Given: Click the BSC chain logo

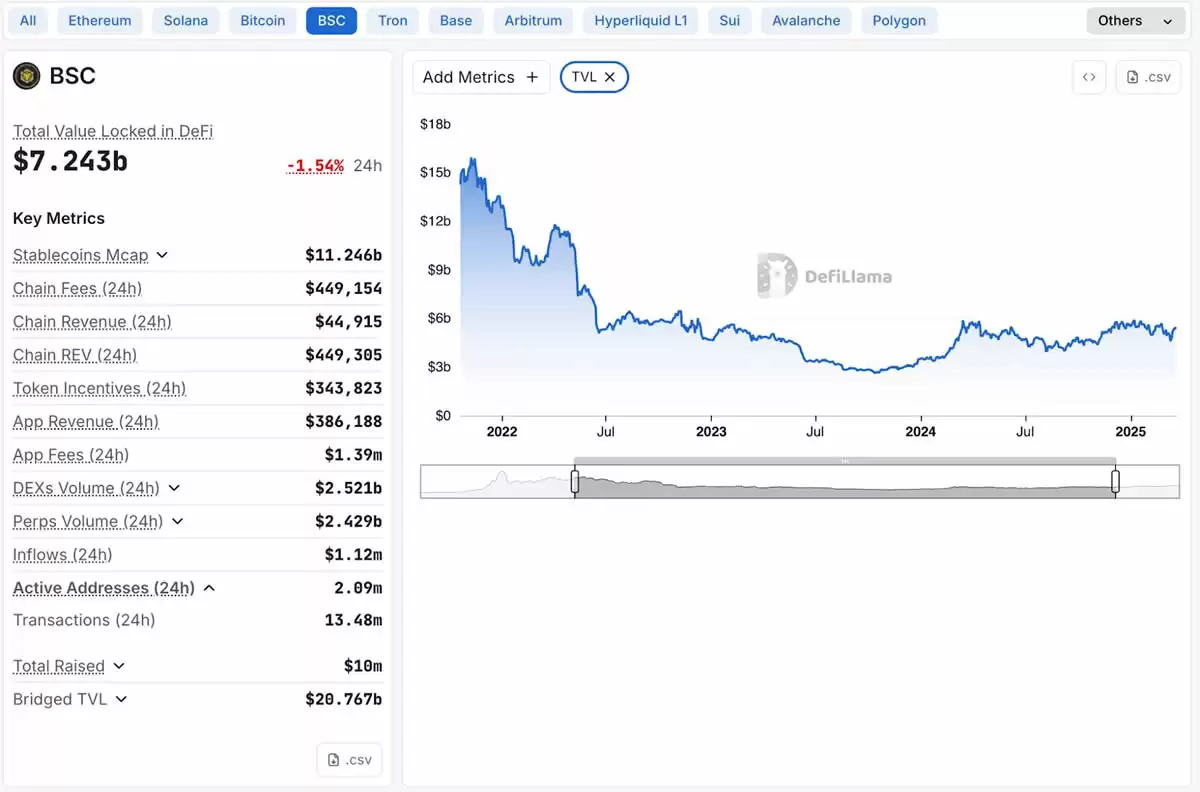Looking at the screenshot, I should (25, 76).
